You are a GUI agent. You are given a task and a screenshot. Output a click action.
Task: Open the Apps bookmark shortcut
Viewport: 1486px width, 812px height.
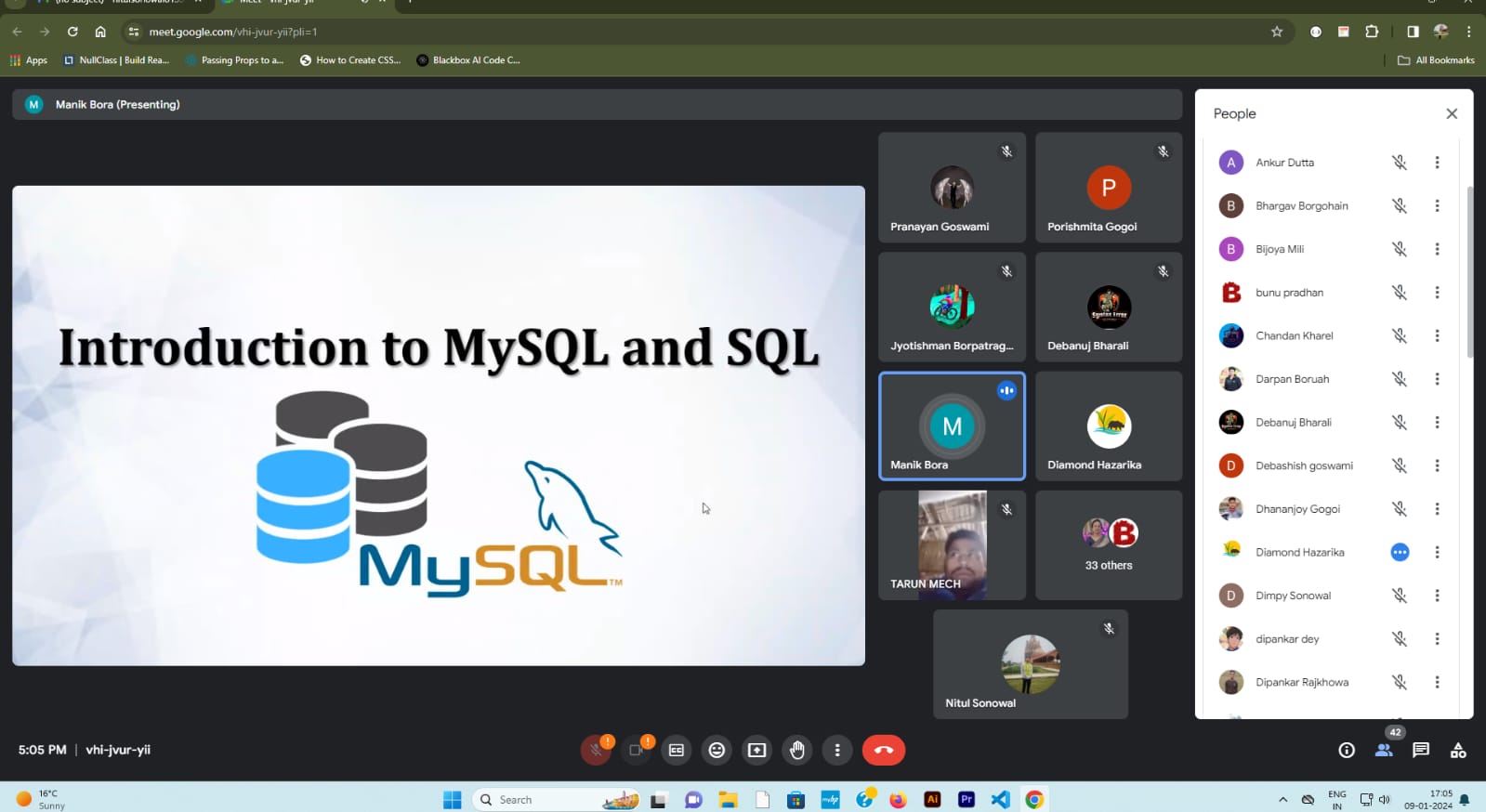click(29, 60)
